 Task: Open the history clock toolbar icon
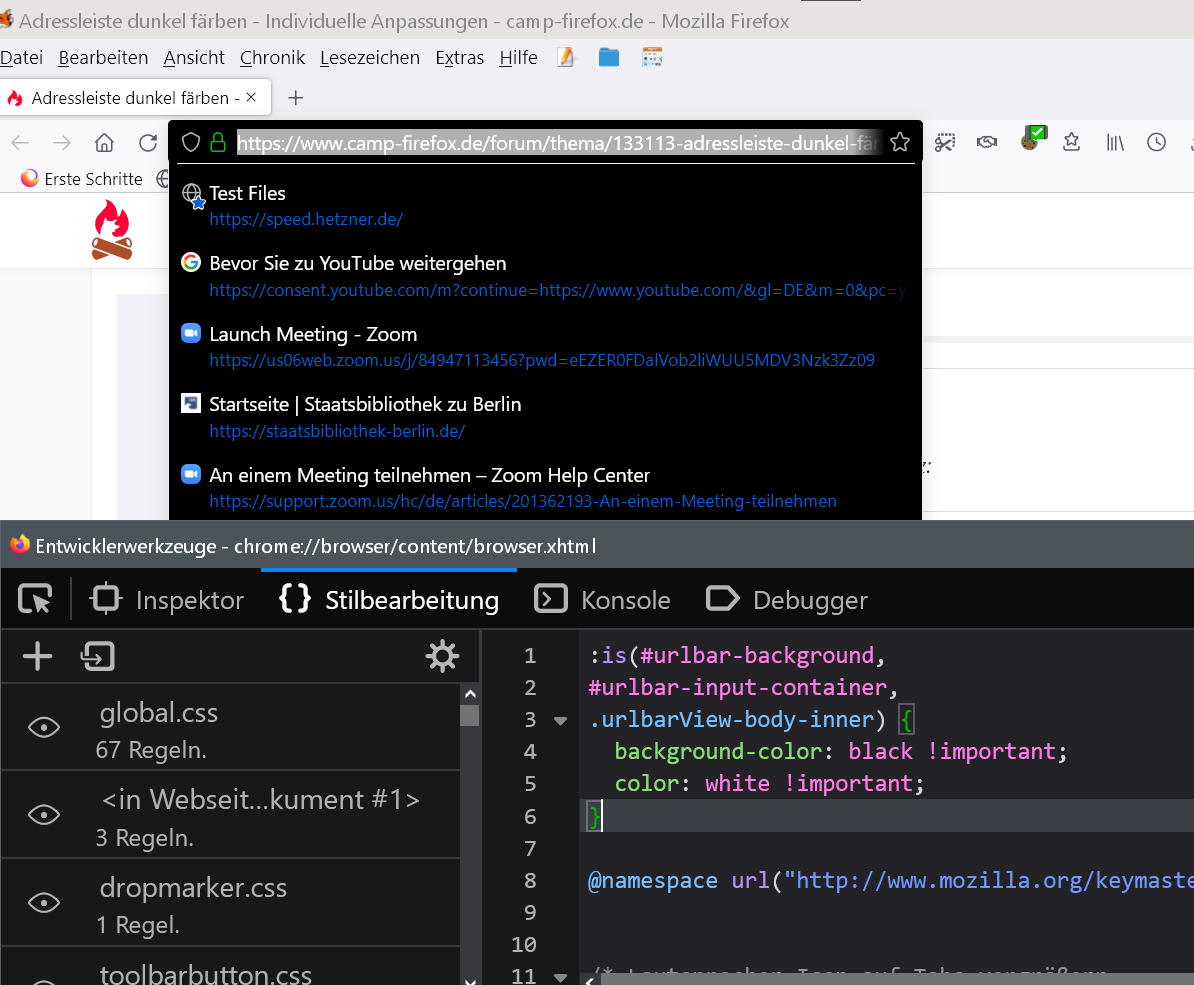pos(1156,143)
